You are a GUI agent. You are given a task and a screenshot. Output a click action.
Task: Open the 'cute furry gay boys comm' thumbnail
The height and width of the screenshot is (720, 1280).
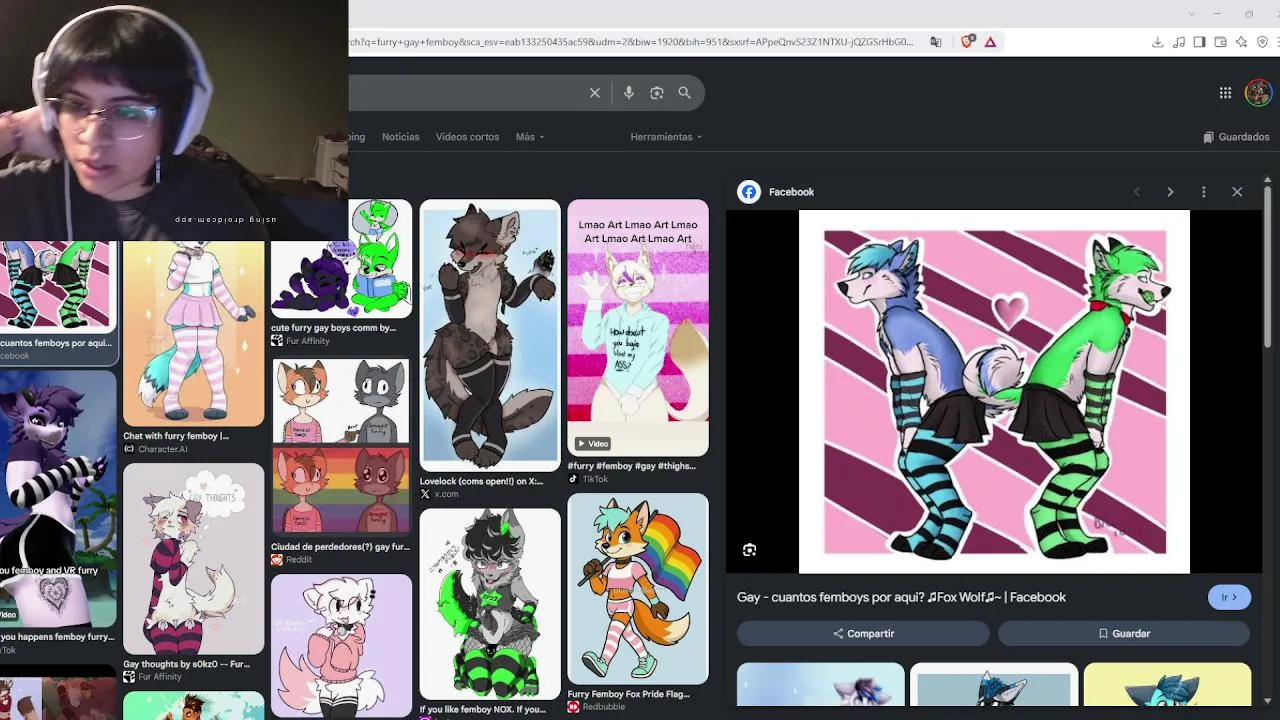341,258
